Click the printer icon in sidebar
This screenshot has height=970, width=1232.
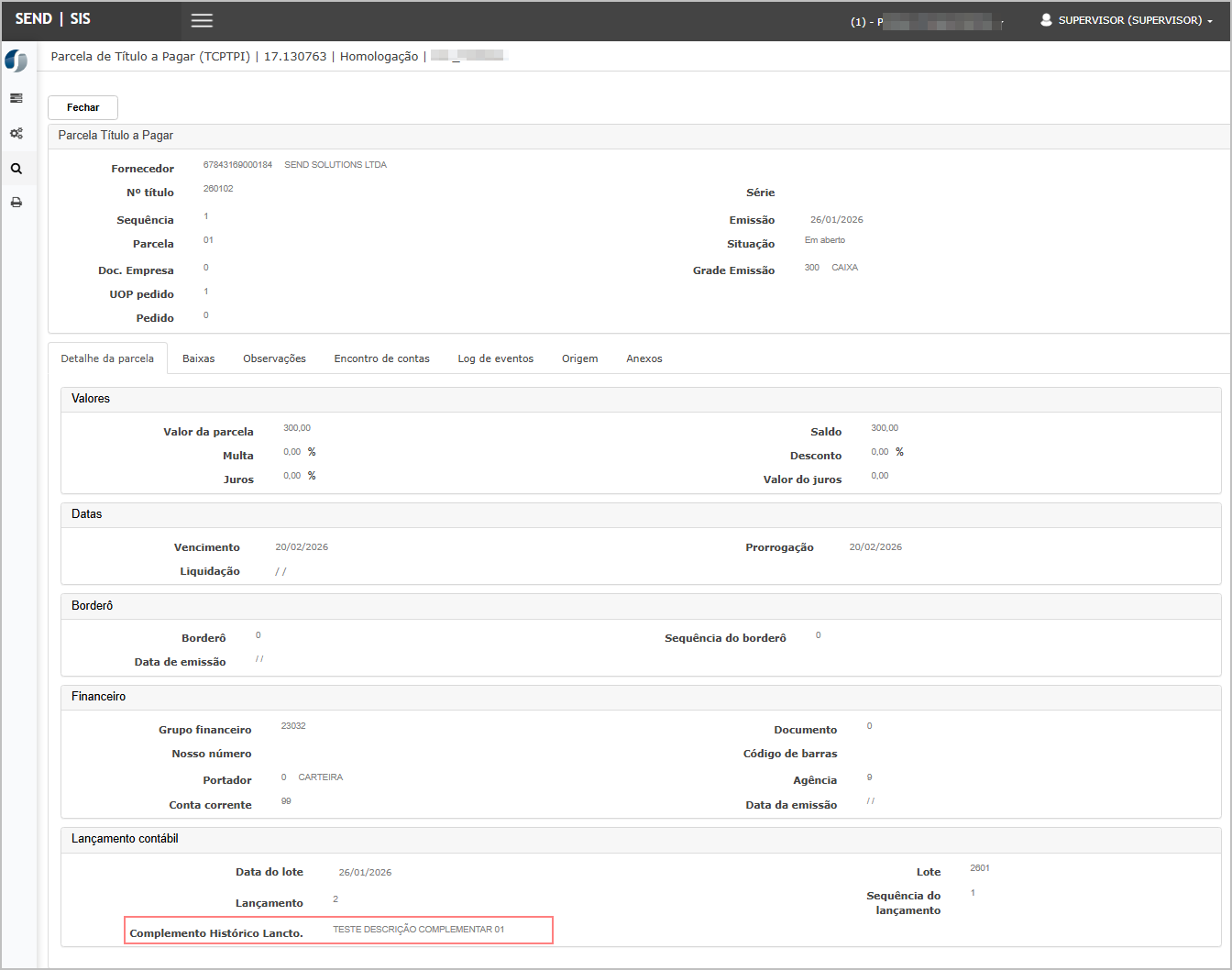tap(16, 203)
